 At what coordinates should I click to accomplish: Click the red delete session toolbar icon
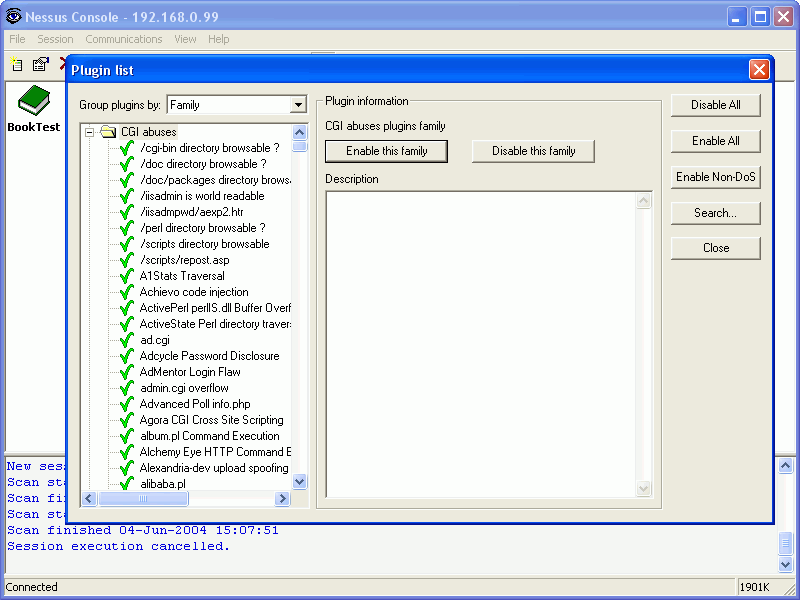pyautogui.click(x=62, y=61)
